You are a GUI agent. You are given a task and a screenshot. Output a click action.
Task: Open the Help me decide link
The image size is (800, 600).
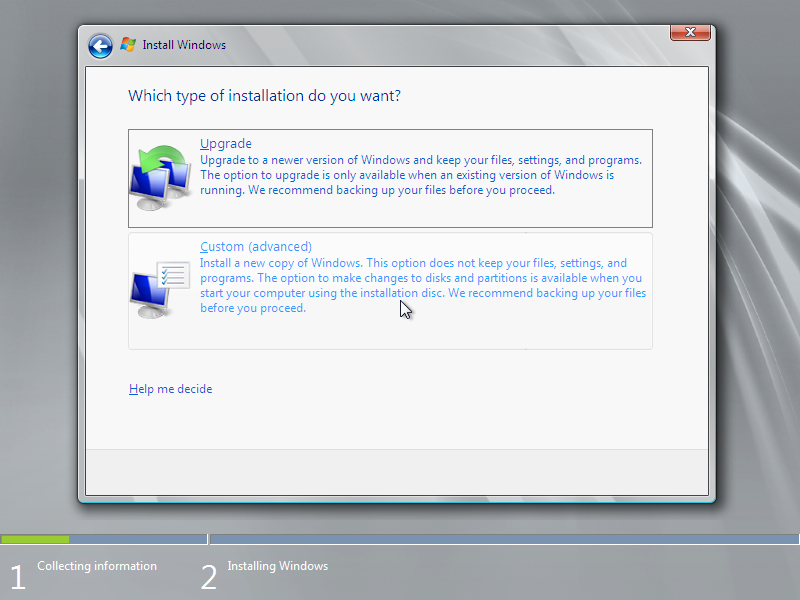point(170,389)
